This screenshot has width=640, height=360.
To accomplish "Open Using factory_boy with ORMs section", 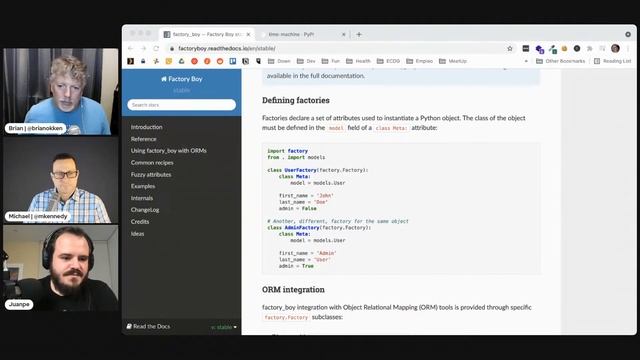I will click(x=169, y=151).
